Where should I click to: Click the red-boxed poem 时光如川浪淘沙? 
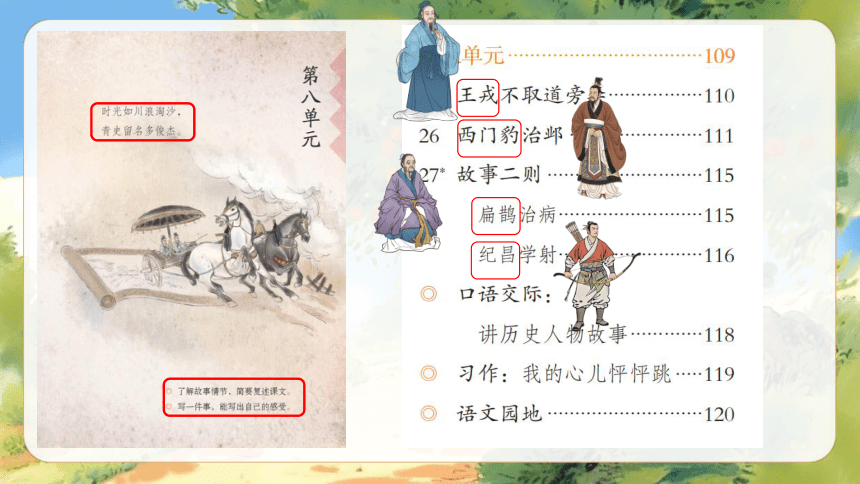pos(143,121)
